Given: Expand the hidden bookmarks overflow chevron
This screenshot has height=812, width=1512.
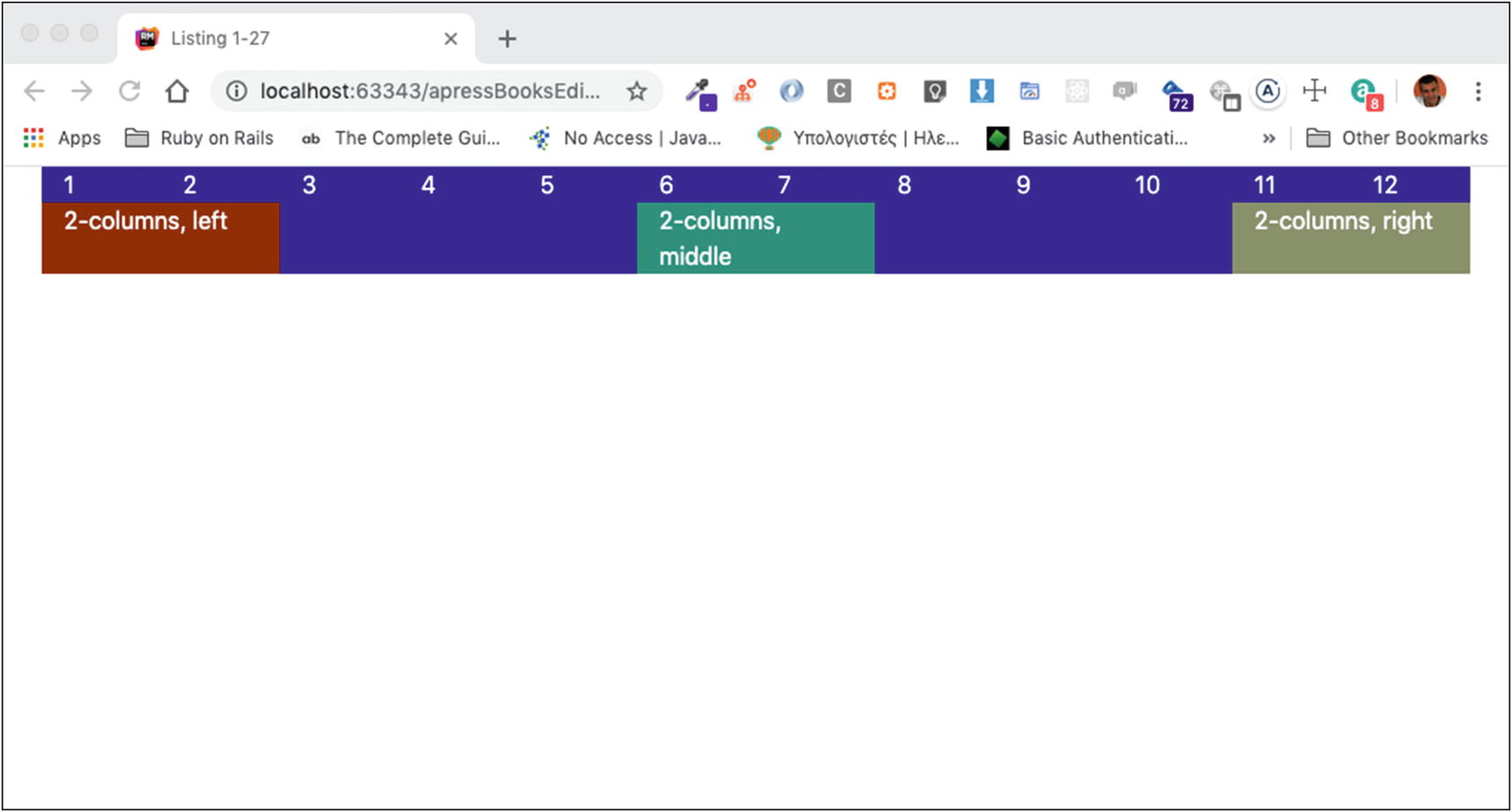Looking at the screenshot, I should click(x=1268, y=138).
